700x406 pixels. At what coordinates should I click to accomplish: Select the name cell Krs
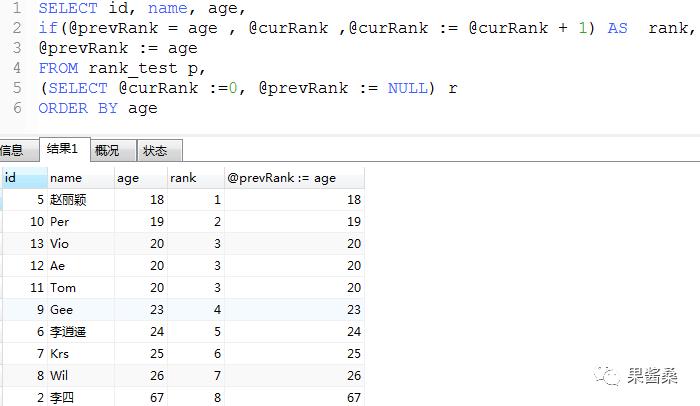click(x=81, y=354)
